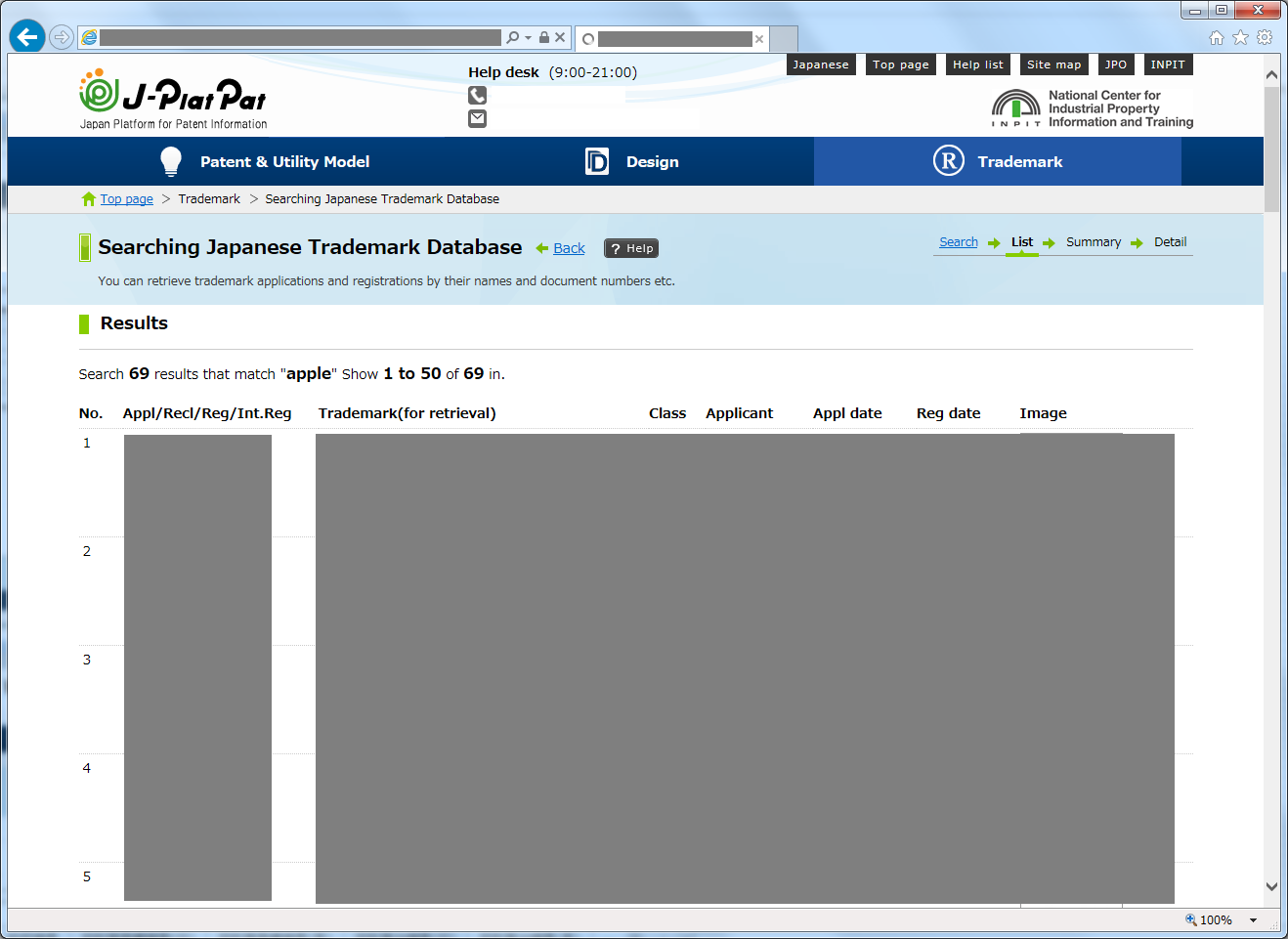The width and height of the screenshot is (1288, 939).
Task: Click the telephone icon beside Help desk
Action: (477, 95)
